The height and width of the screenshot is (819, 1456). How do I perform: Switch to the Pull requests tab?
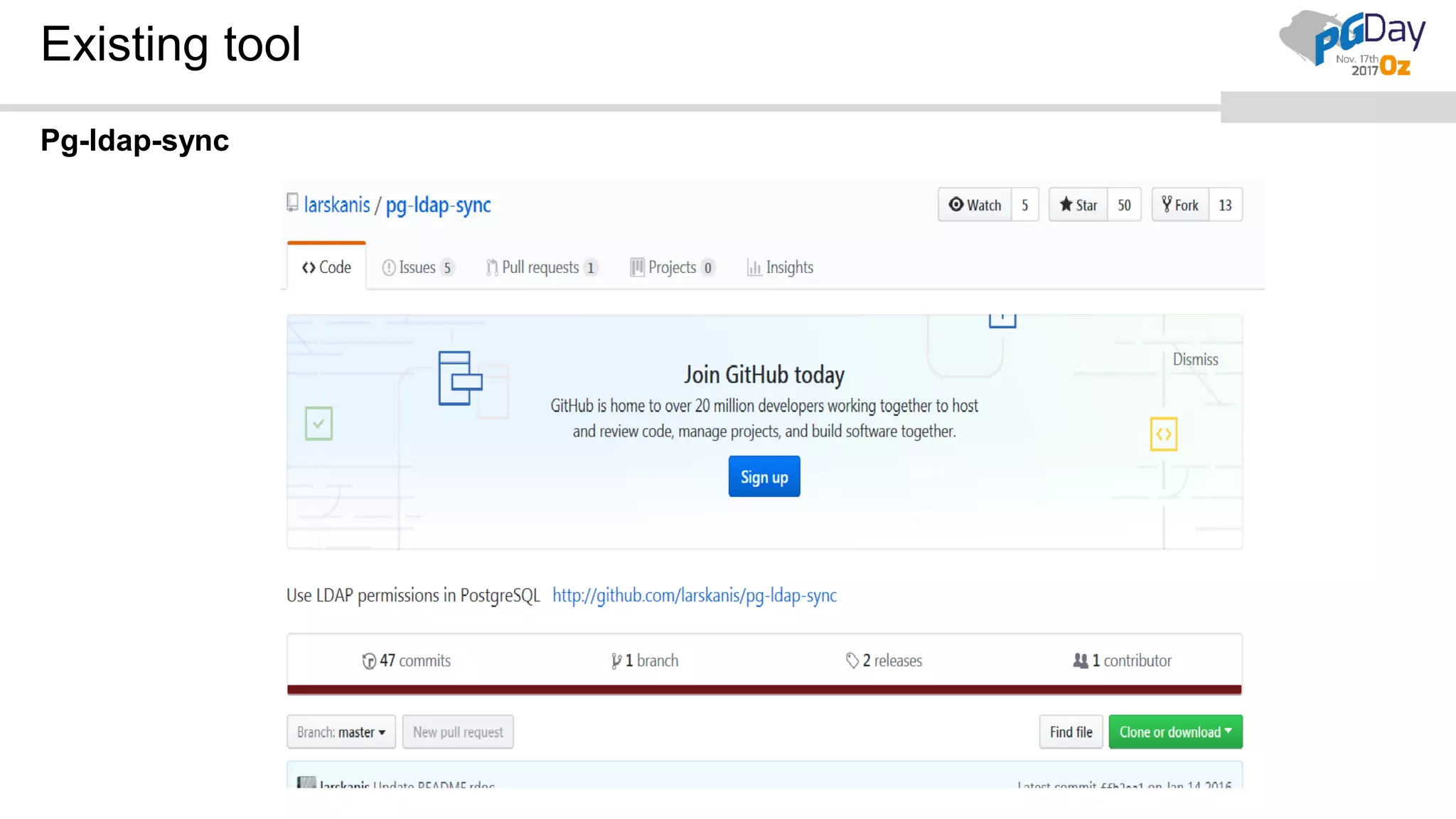pos(541,267)
